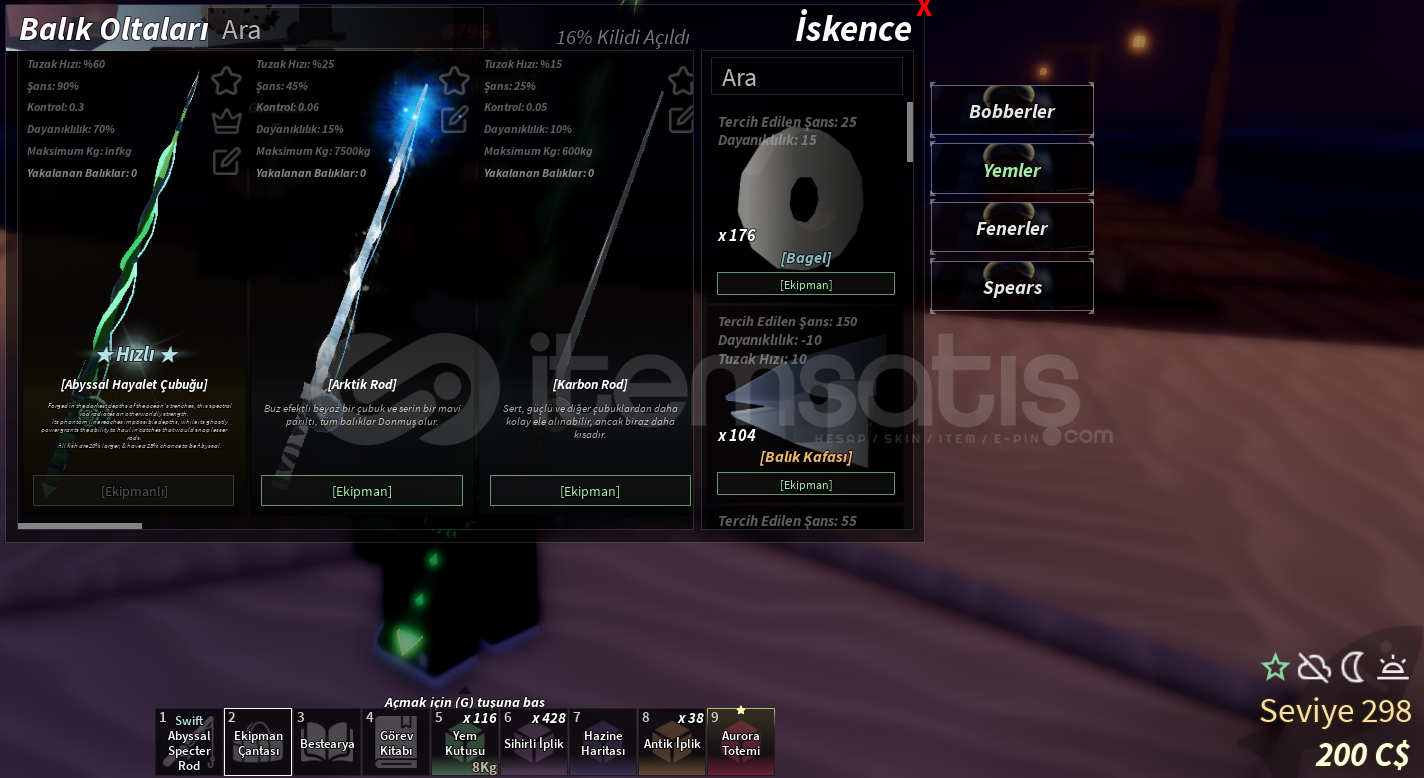Click the edit pencil icon on Abyssal rod

[x=227, y=160]
